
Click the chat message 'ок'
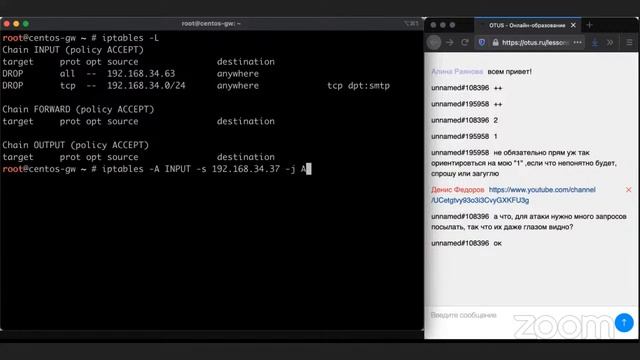tap(498, 243)
